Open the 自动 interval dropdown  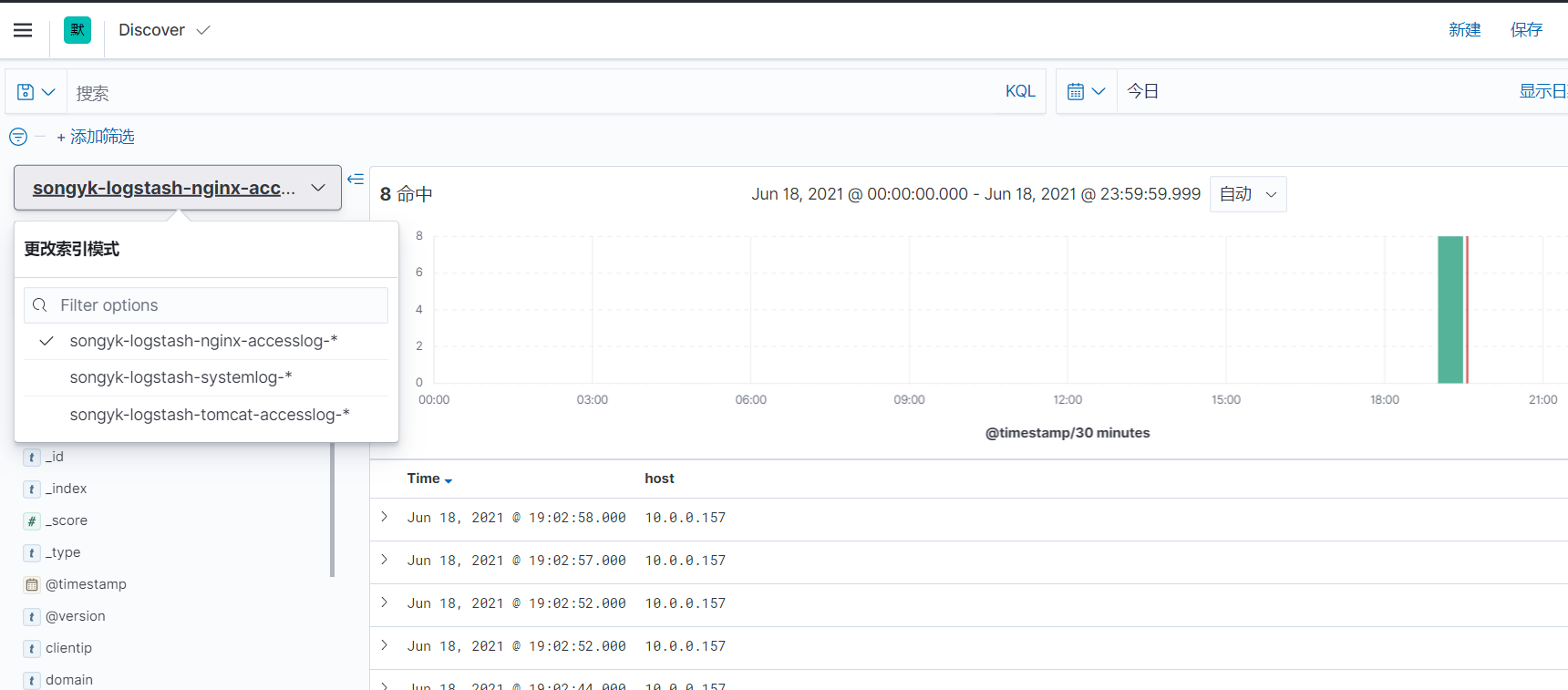(1248, 194)
